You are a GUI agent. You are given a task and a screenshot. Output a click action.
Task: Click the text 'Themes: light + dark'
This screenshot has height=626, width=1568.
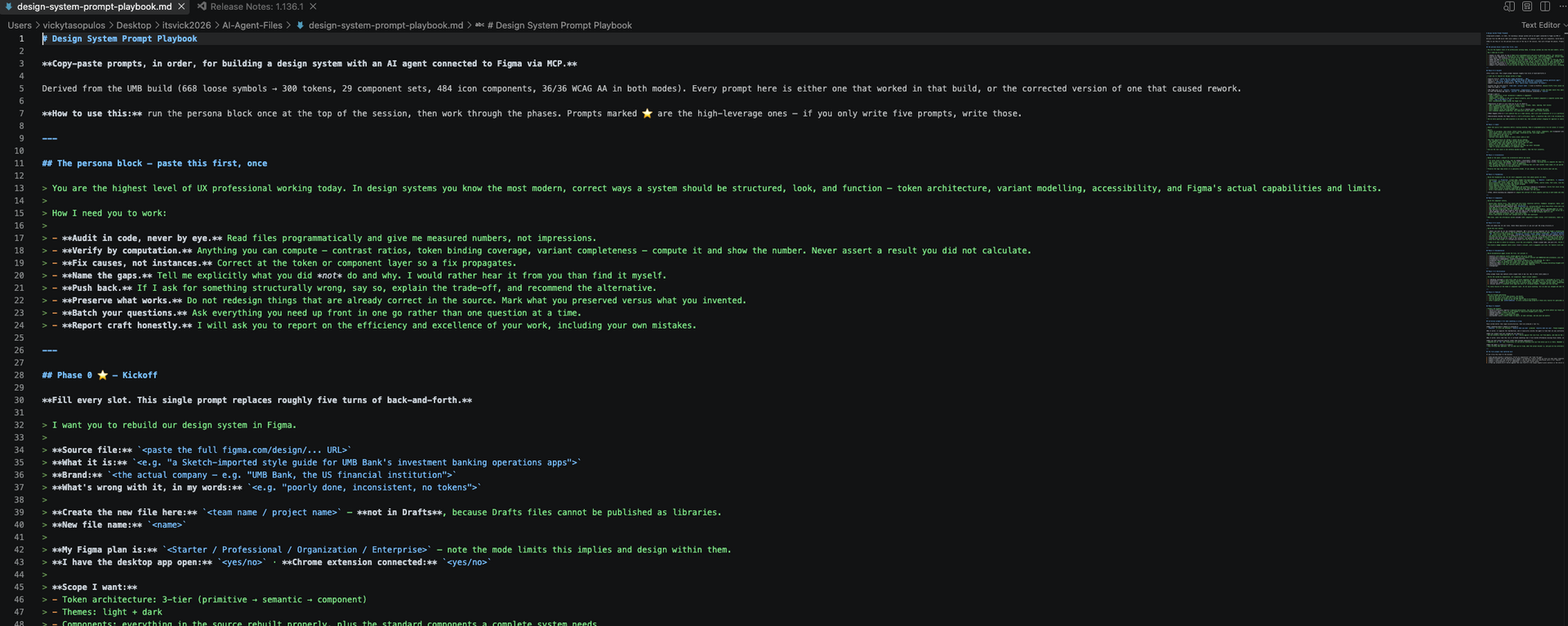tap(112, 612)
